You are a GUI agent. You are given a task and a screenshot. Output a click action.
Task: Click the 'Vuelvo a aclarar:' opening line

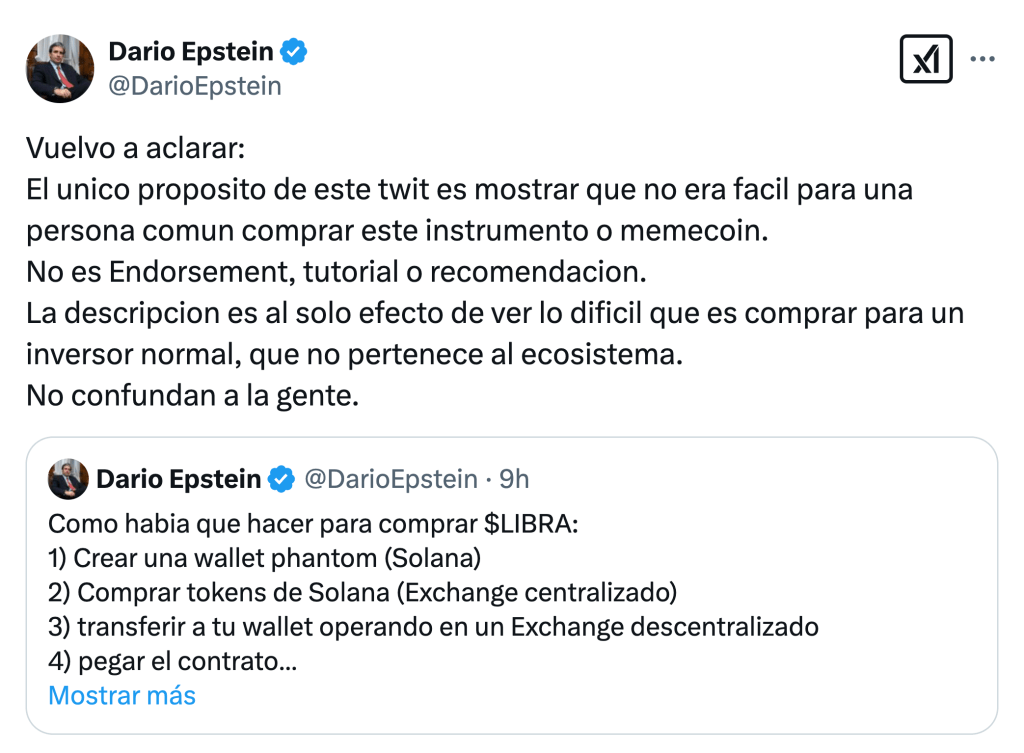tap(135, 152)
